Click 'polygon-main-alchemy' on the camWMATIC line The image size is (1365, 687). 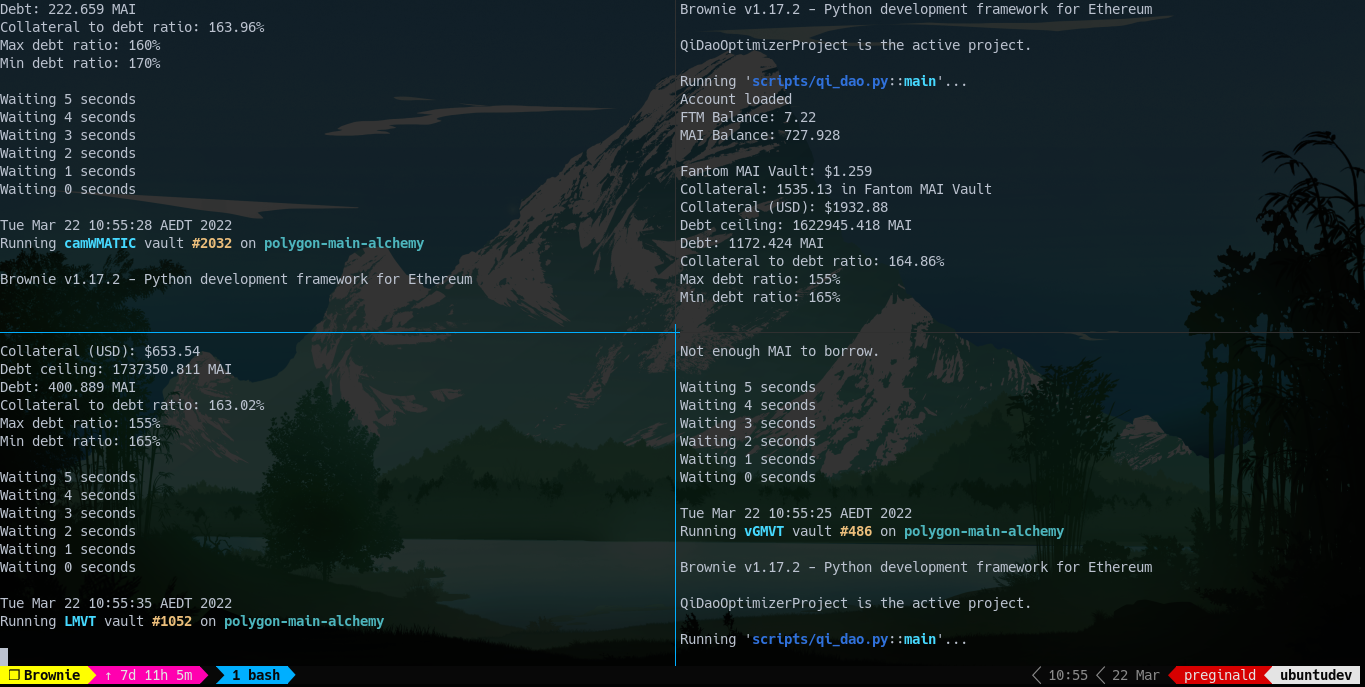(x=344, y=243)
